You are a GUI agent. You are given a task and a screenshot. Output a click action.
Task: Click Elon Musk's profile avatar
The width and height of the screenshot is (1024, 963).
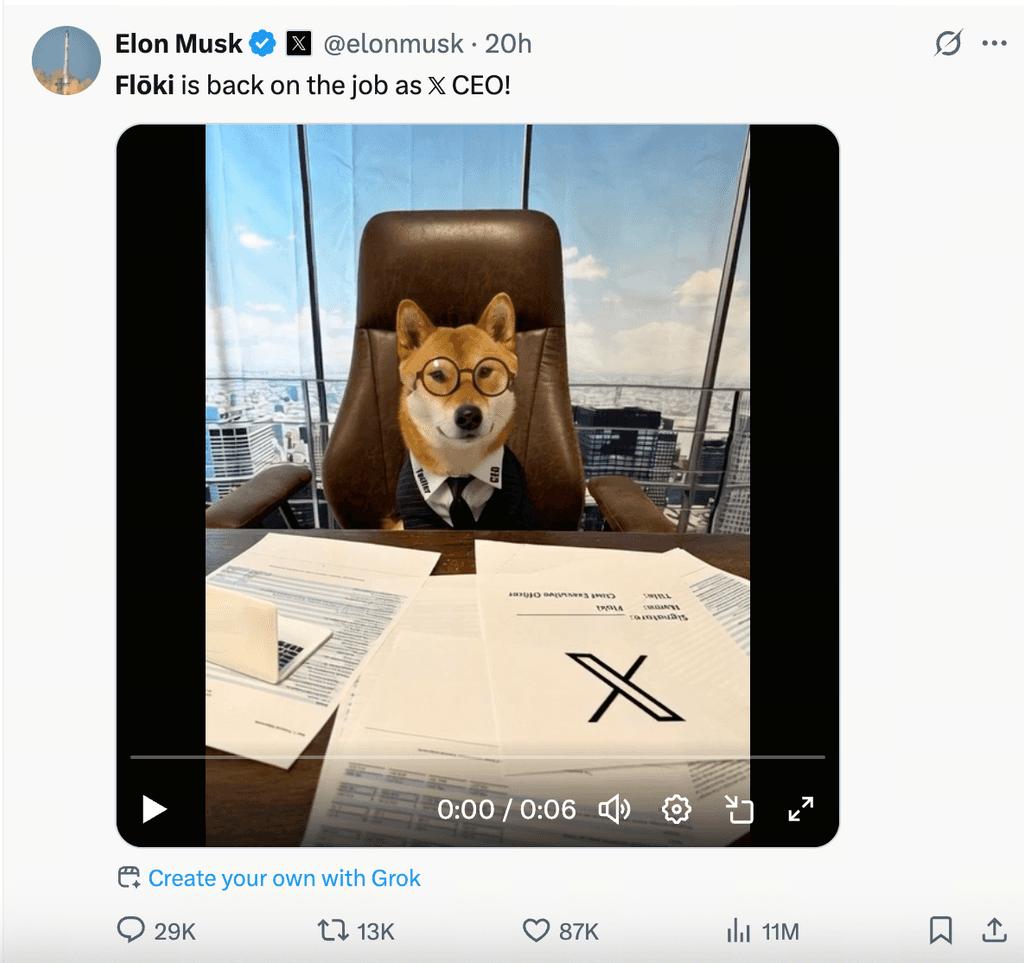[67, 60]
